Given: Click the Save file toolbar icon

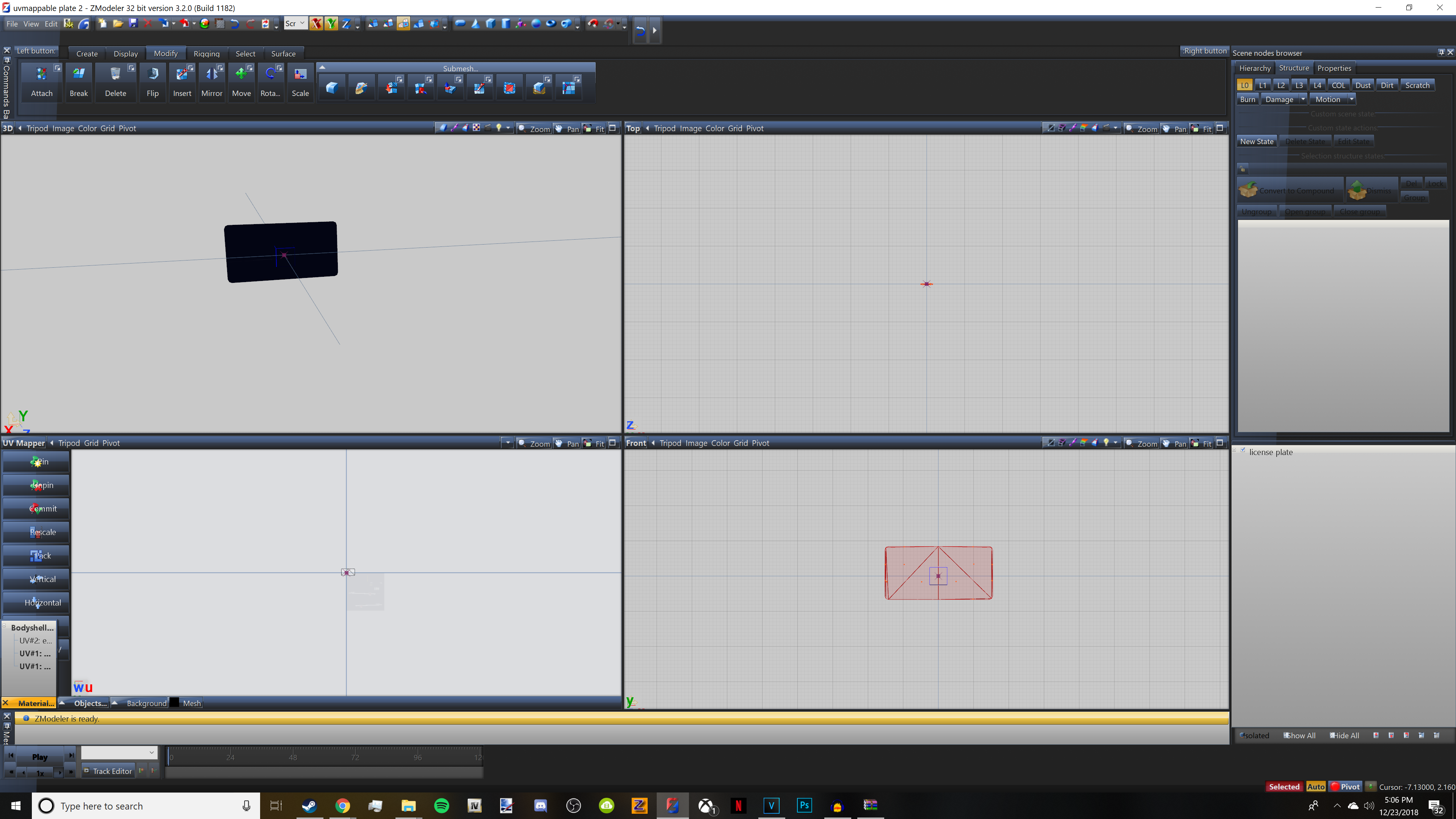Looking at the screenshot, I should click(x=133, y=23).
